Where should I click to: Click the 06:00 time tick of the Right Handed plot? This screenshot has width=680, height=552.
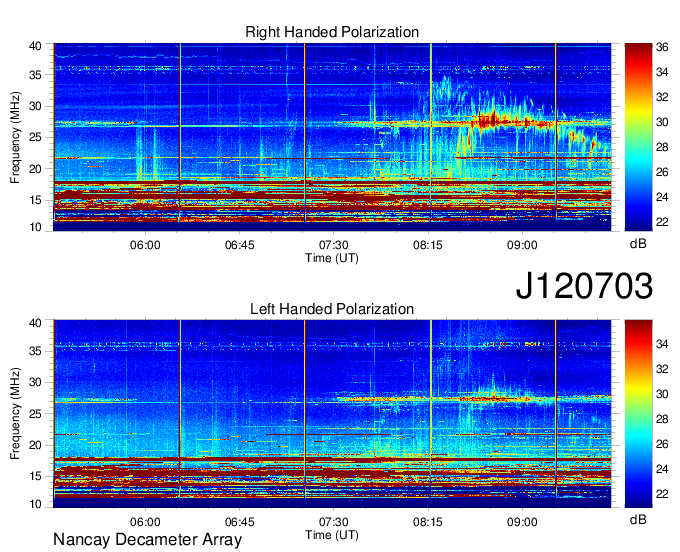145,245
